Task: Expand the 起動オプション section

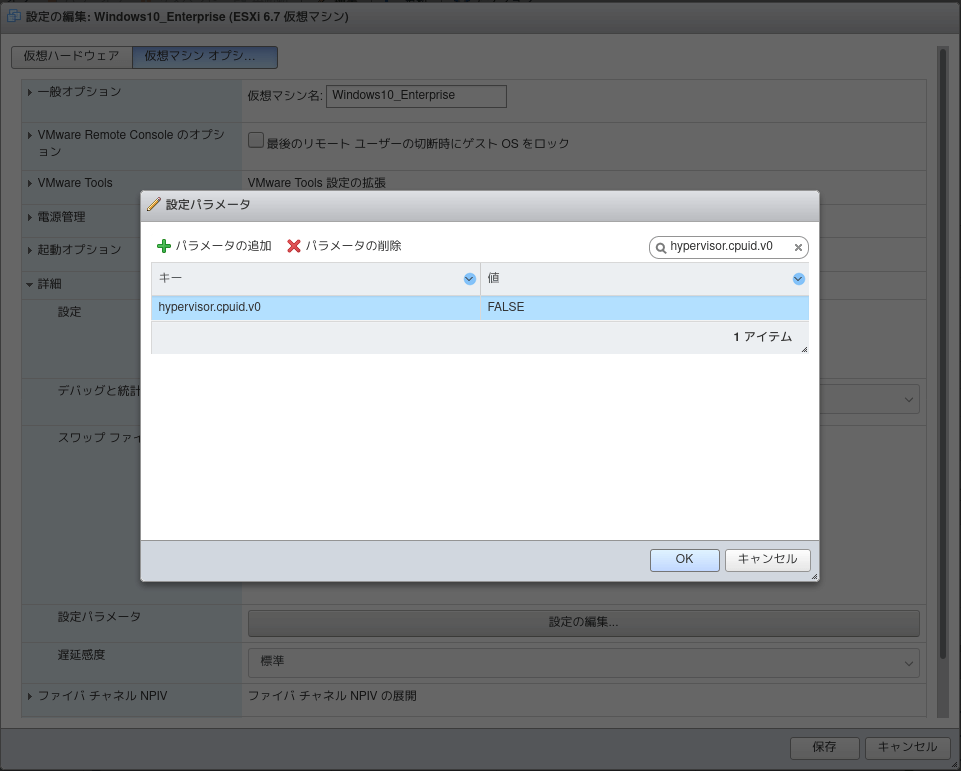Action: (x=29, y=250)
